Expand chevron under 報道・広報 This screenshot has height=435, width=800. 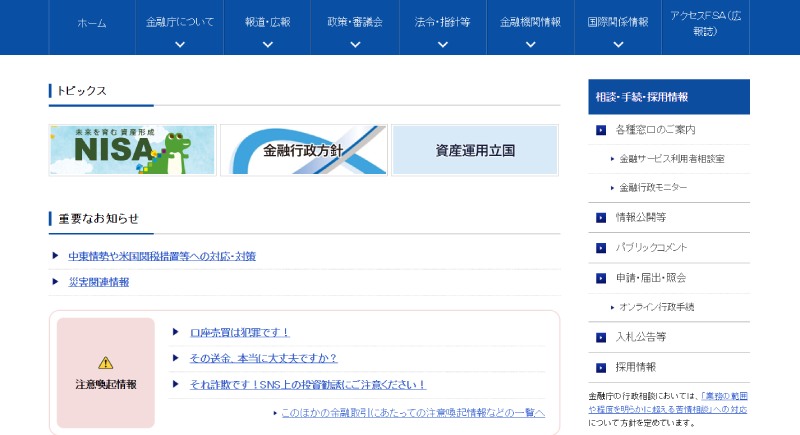[x=267, y=44]
